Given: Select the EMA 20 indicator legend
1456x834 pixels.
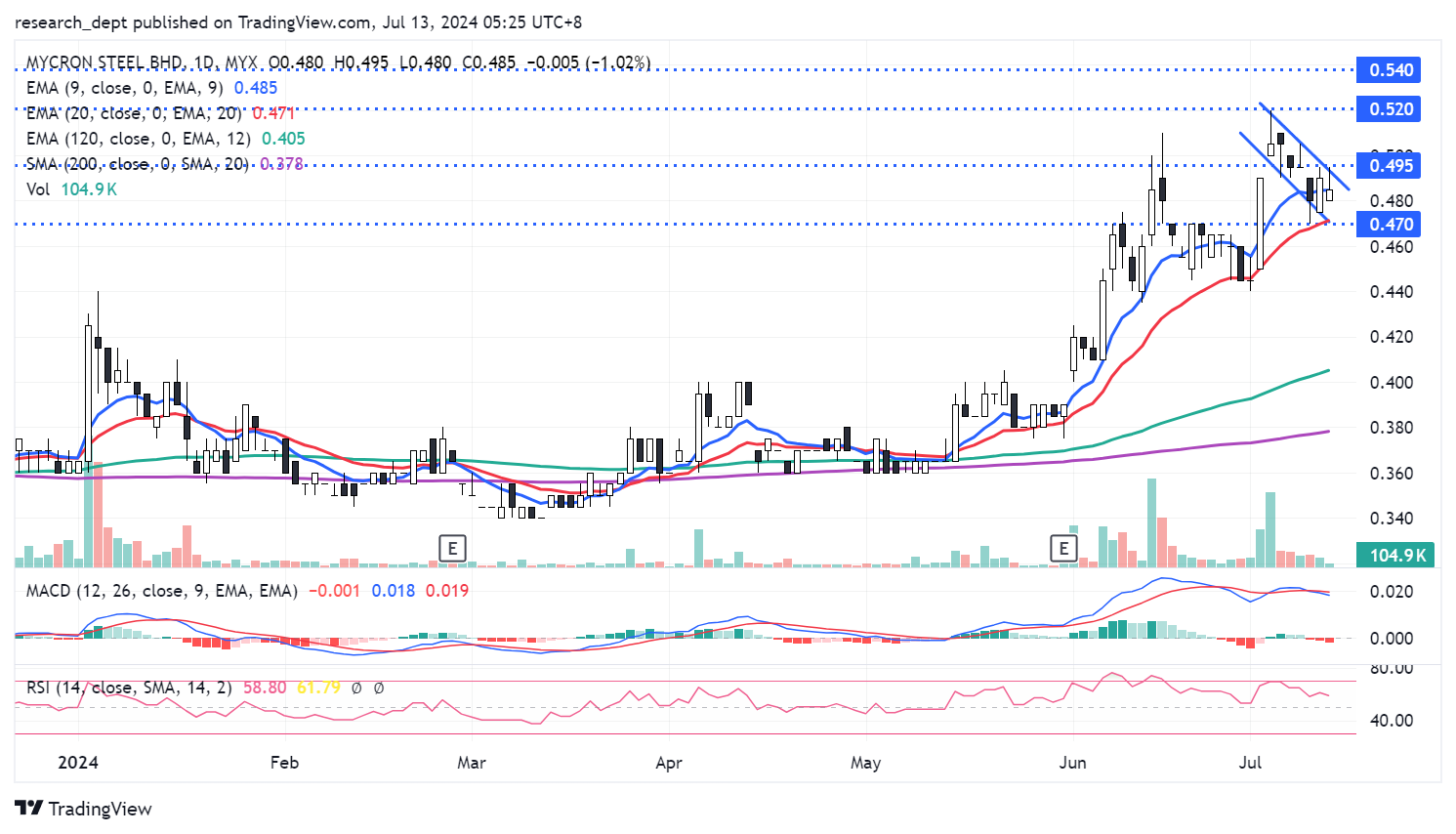Looking at the screenshot, I should point(133,113).
